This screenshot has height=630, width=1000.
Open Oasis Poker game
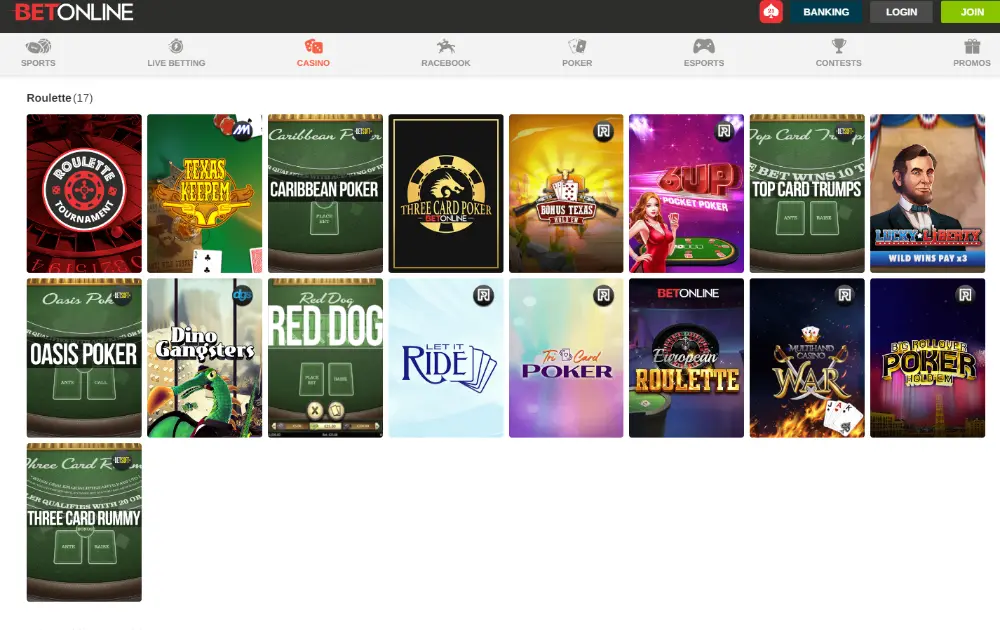[x=84, y=358]
